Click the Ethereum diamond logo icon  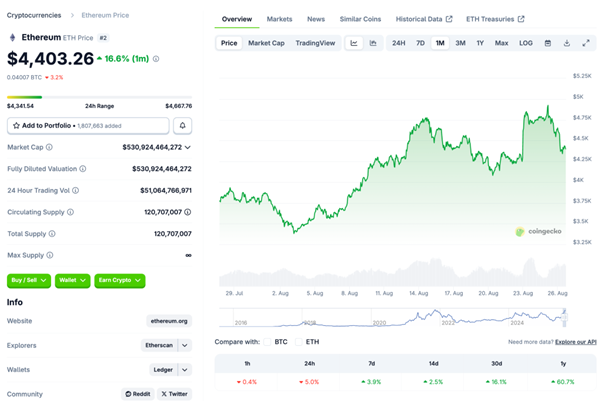click(x=12, y=37)
